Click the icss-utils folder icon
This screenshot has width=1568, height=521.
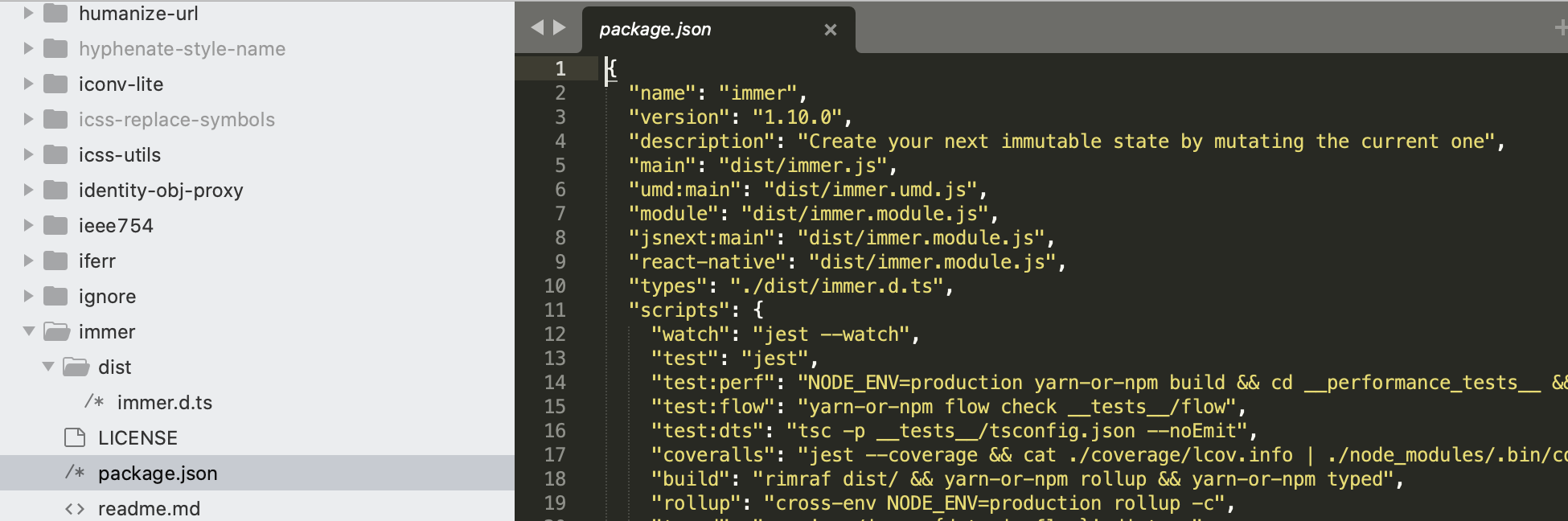[55, 154]
